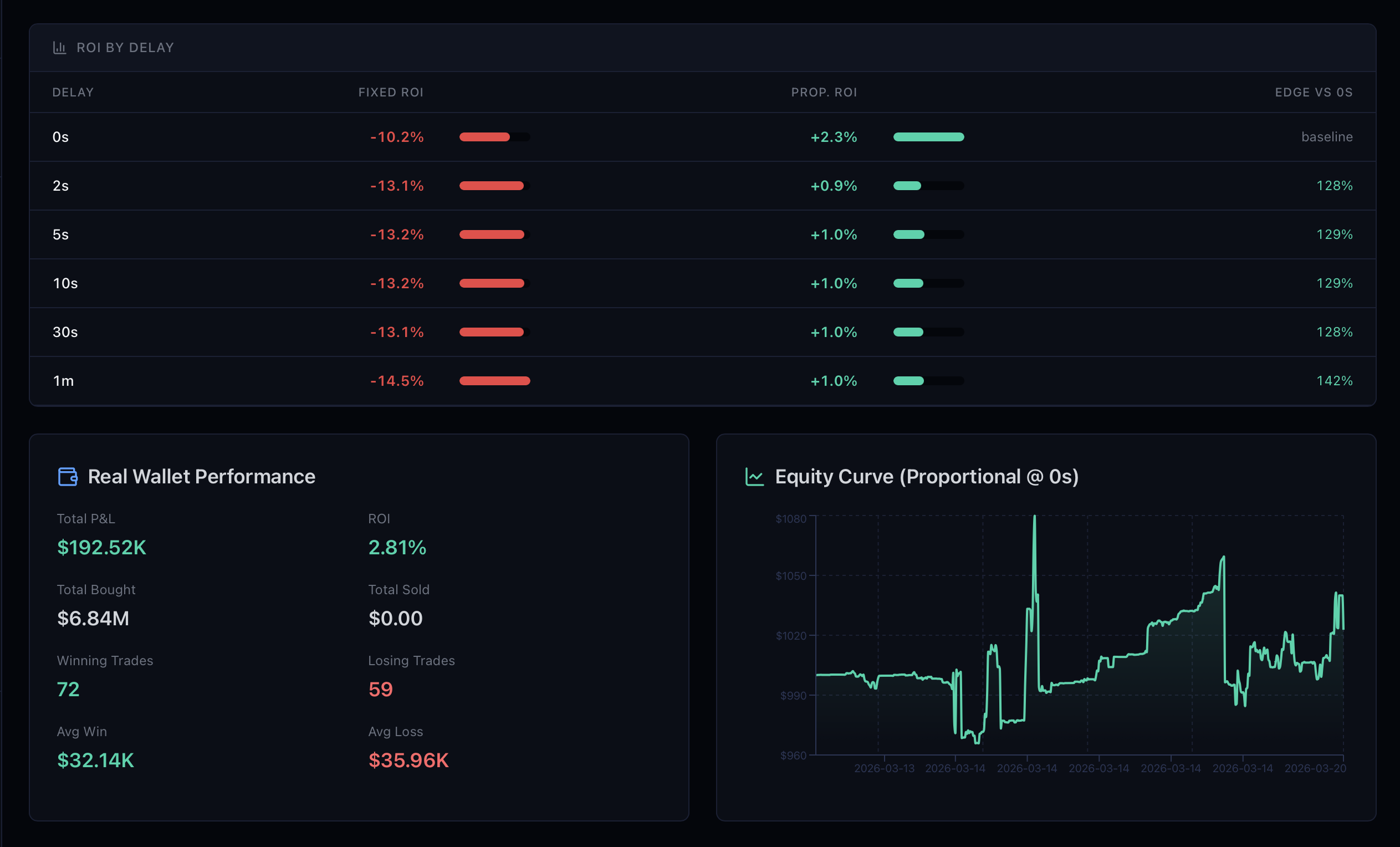Click the line chart icon beside Equity Curve
Viewport: 1400px width, 847px height.
[x=754, y=476]
